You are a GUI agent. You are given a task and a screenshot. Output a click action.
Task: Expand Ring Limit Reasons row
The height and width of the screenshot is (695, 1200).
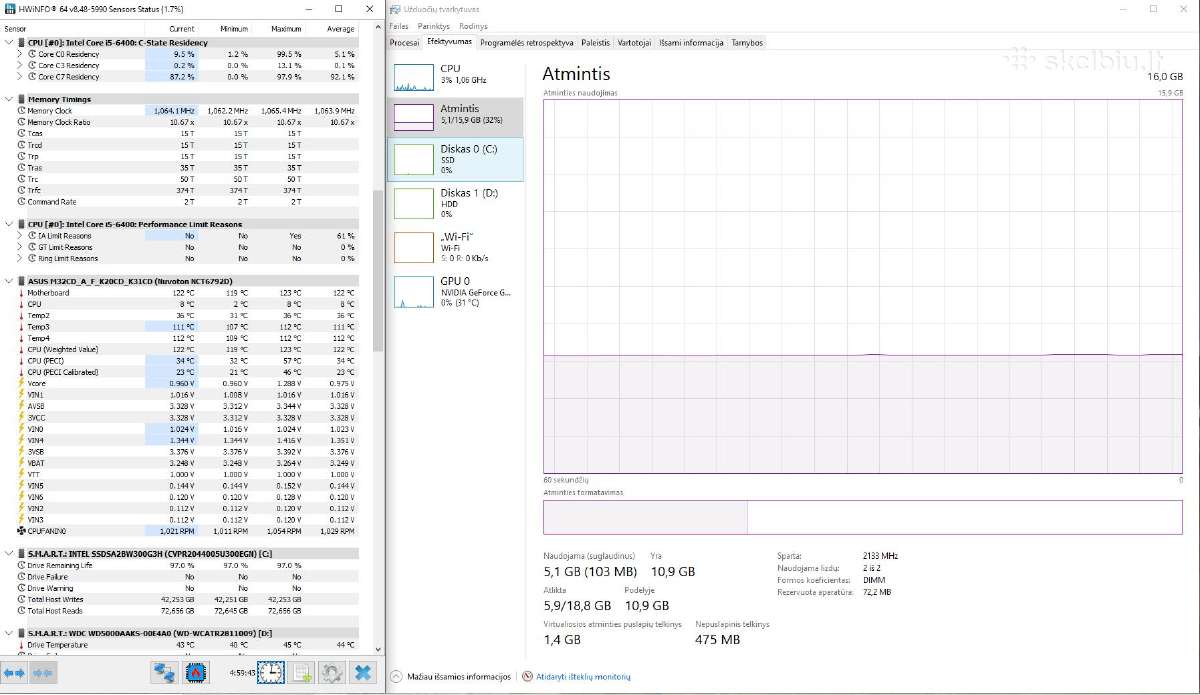[20, 258]
